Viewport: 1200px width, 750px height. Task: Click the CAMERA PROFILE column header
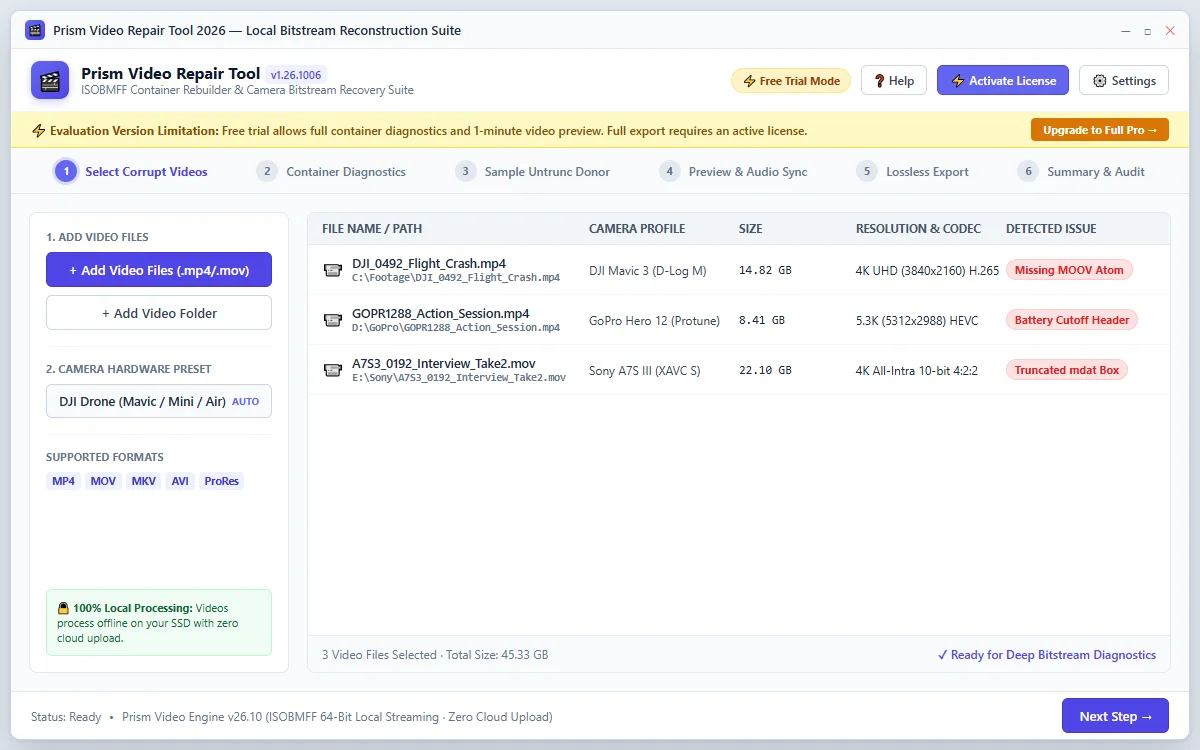pos(637,229)
